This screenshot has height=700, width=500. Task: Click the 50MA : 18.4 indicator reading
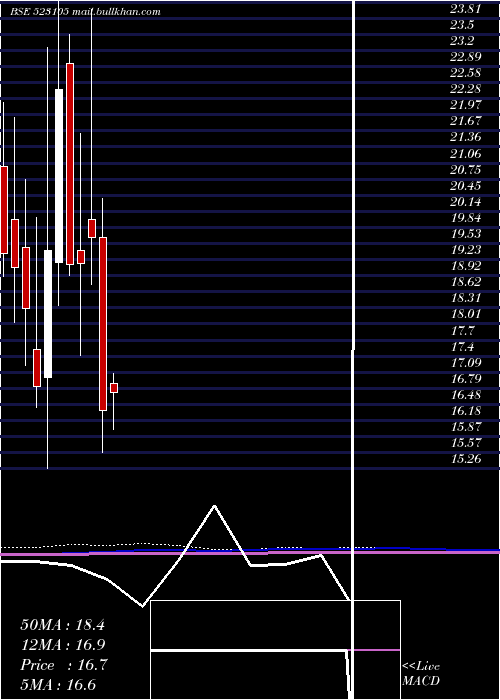(62, 625)
